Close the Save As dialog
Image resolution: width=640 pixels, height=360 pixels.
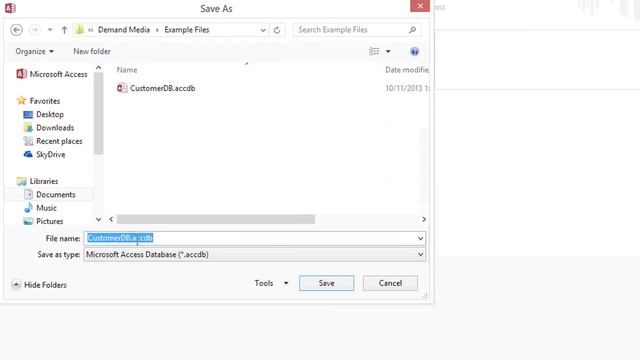420,6
